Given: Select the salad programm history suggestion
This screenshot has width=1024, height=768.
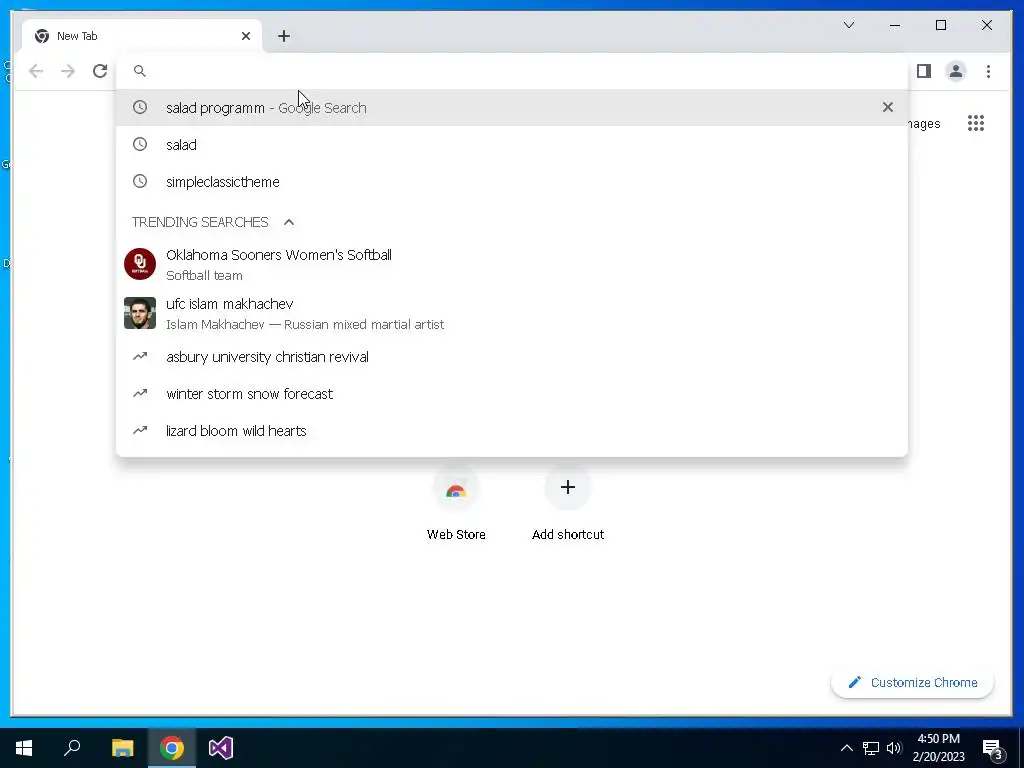Looking at the screenshot, I should [x=511, y=108].
